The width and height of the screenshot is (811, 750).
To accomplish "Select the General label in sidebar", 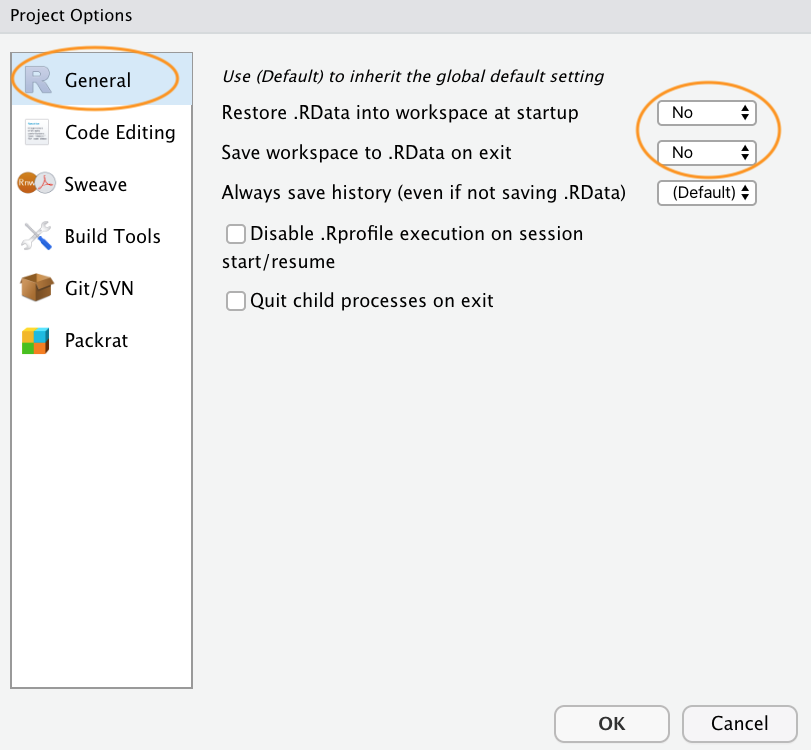I will [x=98, y=81].
